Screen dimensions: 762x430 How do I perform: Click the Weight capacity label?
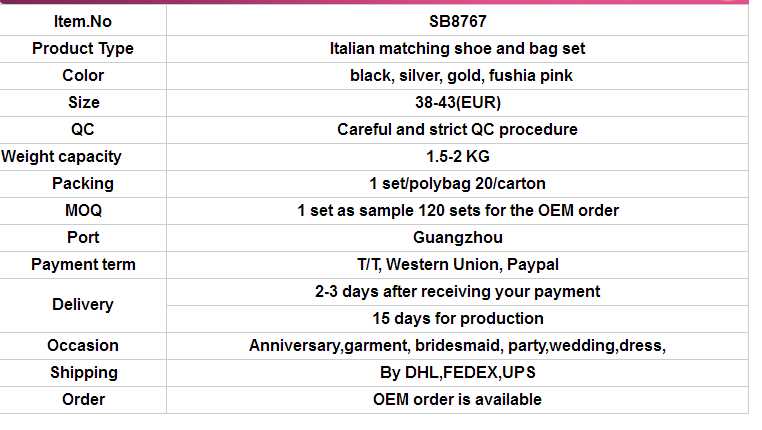(62, 156)
